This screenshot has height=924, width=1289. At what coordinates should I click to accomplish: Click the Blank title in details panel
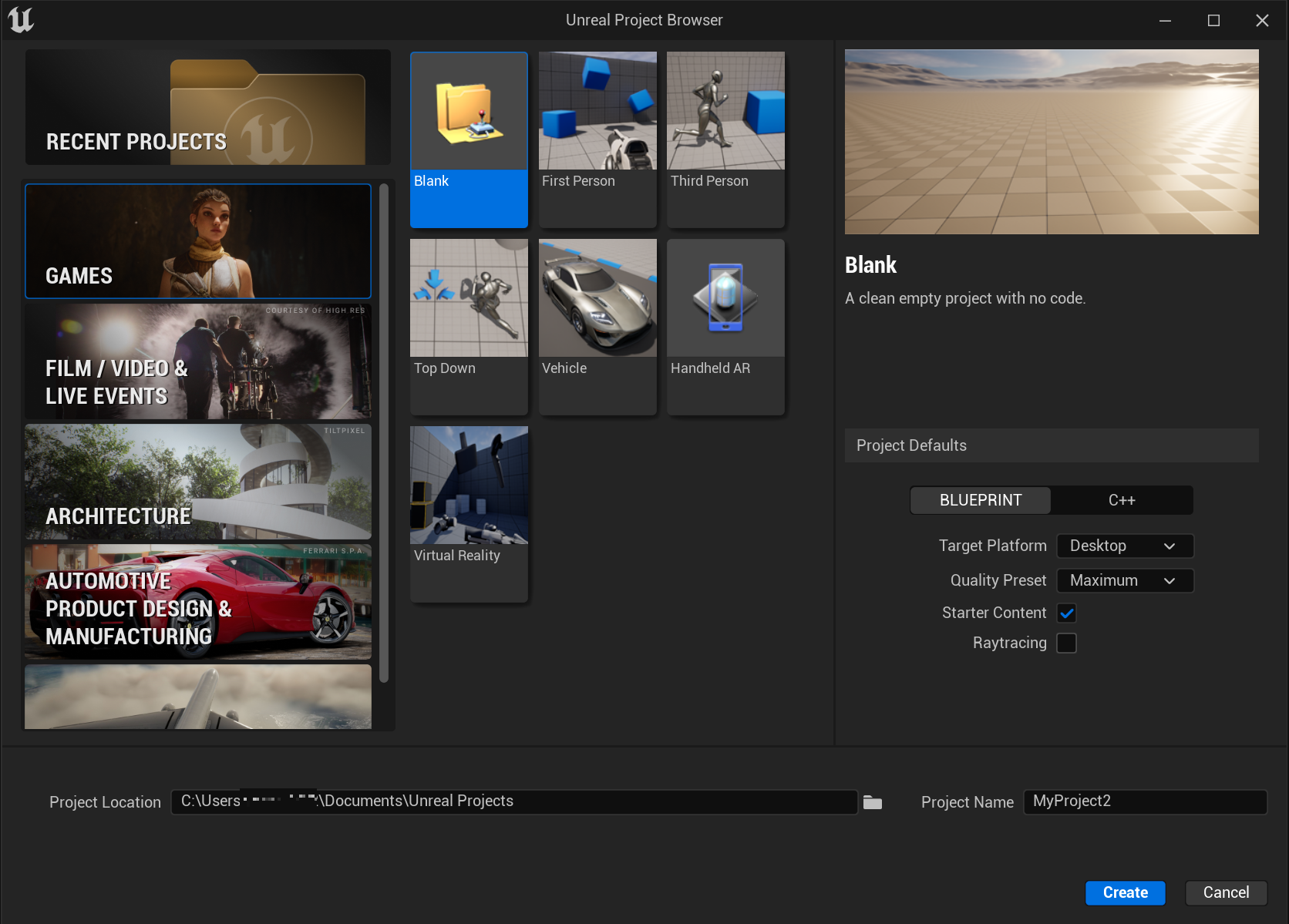tap(870, 265)
